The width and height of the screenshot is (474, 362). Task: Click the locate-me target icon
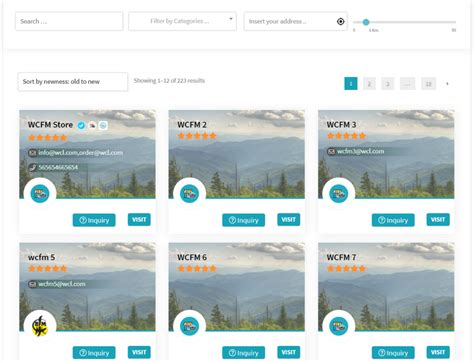tap(340, 22)
